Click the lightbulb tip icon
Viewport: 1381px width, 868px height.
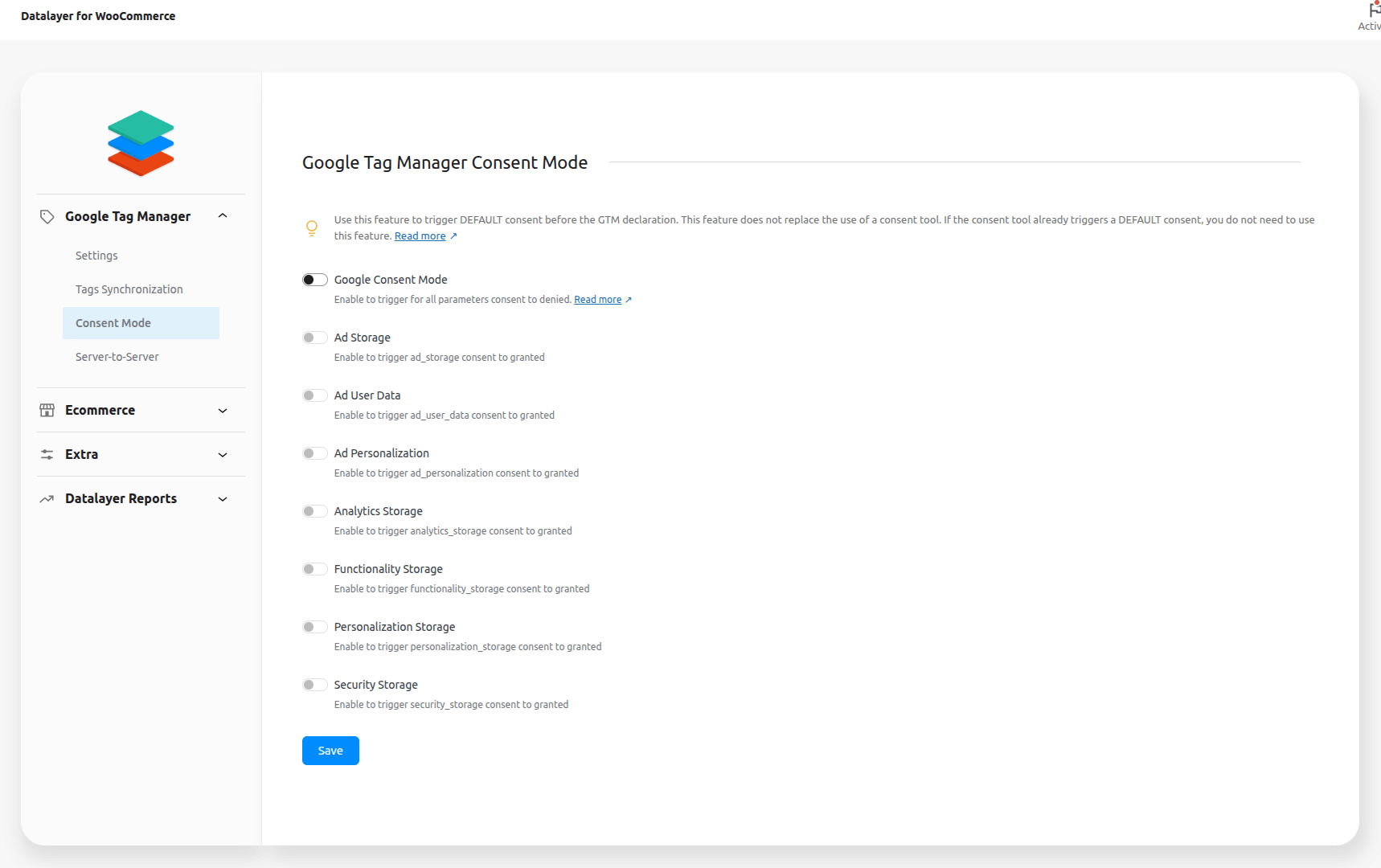[x=312, y=228]
